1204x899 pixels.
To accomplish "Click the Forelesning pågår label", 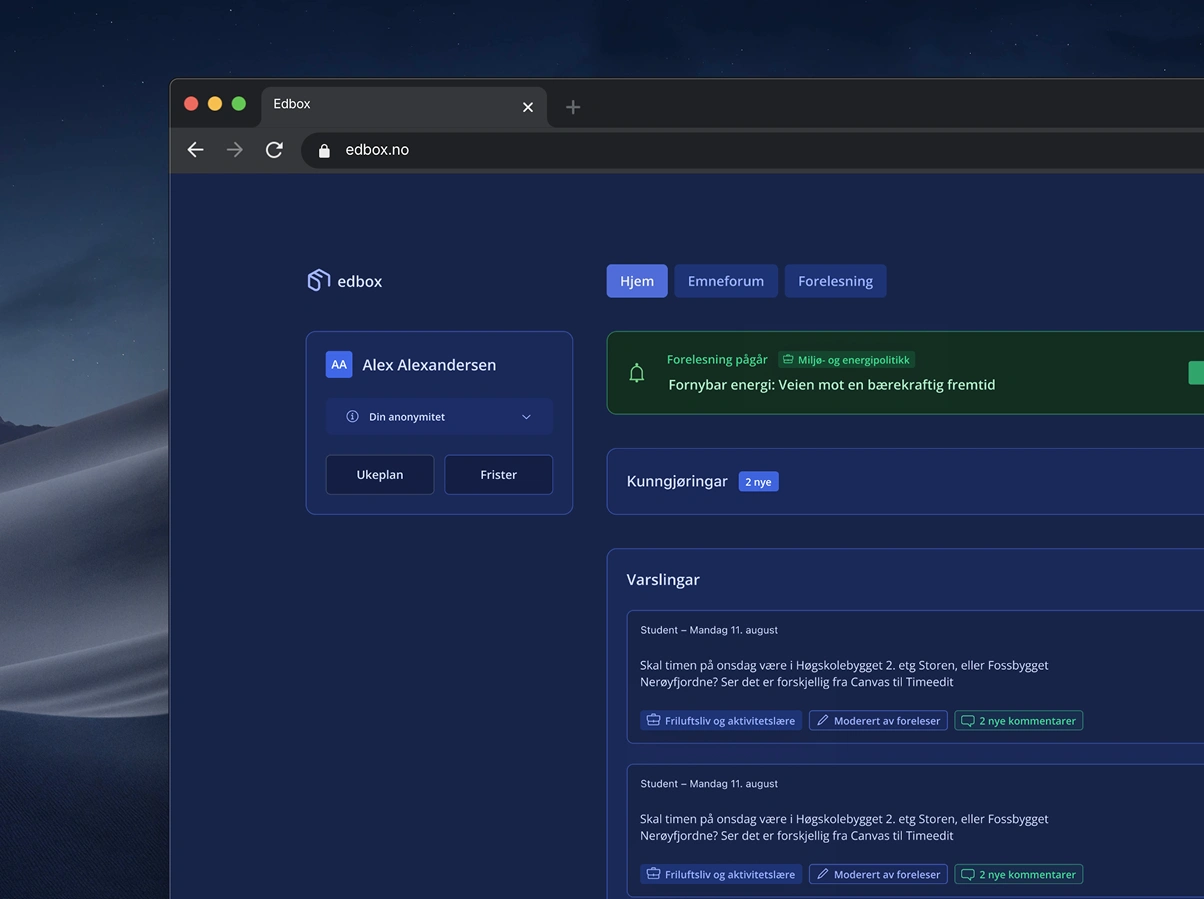I will click(717, 360).
